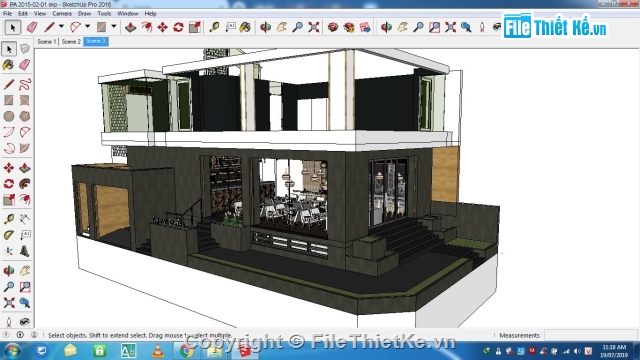
Task: Select the Rotated Rectangle tool
Action: coord(24,100)
